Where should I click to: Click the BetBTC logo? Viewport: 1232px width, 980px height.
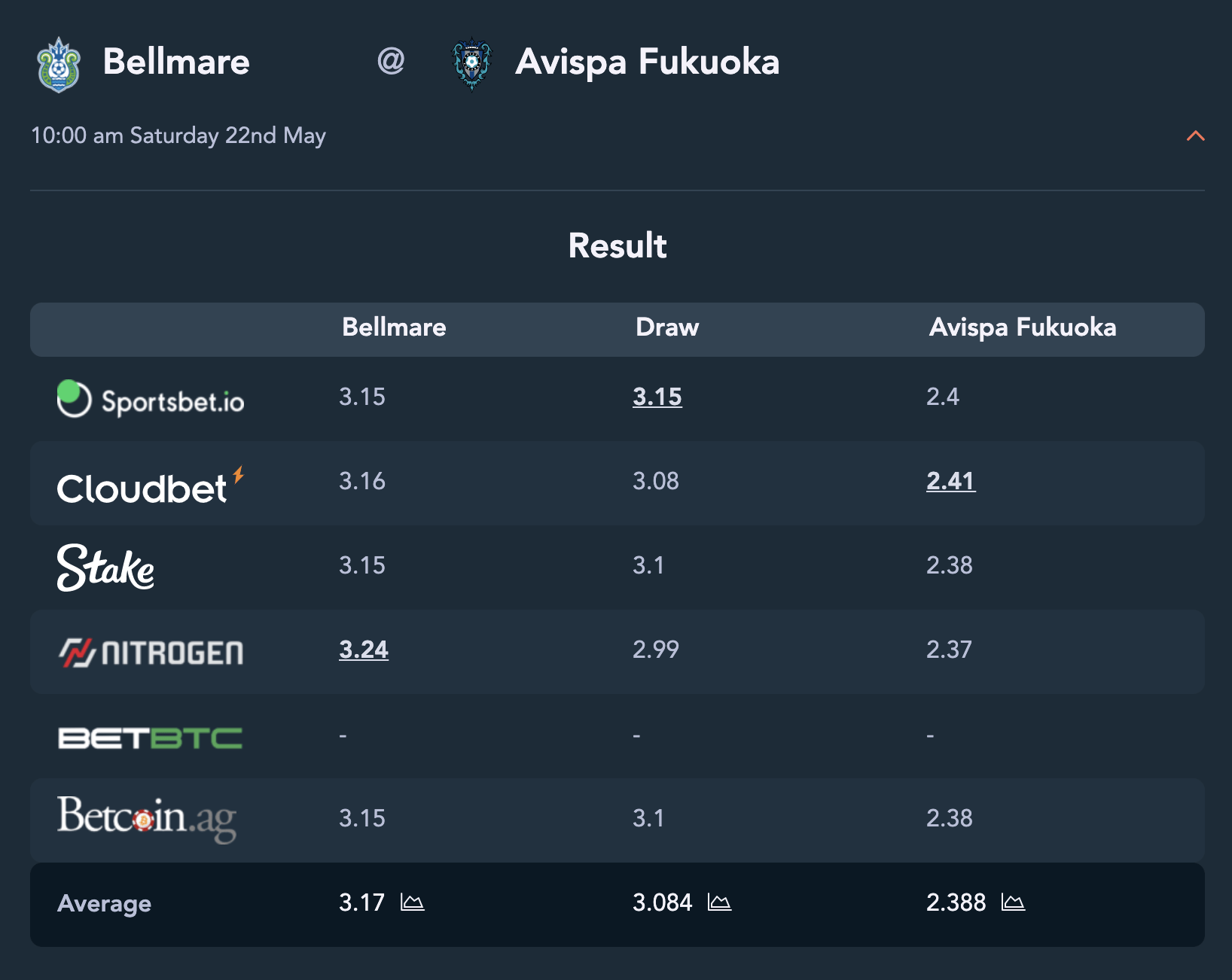[x=151, y=738]
